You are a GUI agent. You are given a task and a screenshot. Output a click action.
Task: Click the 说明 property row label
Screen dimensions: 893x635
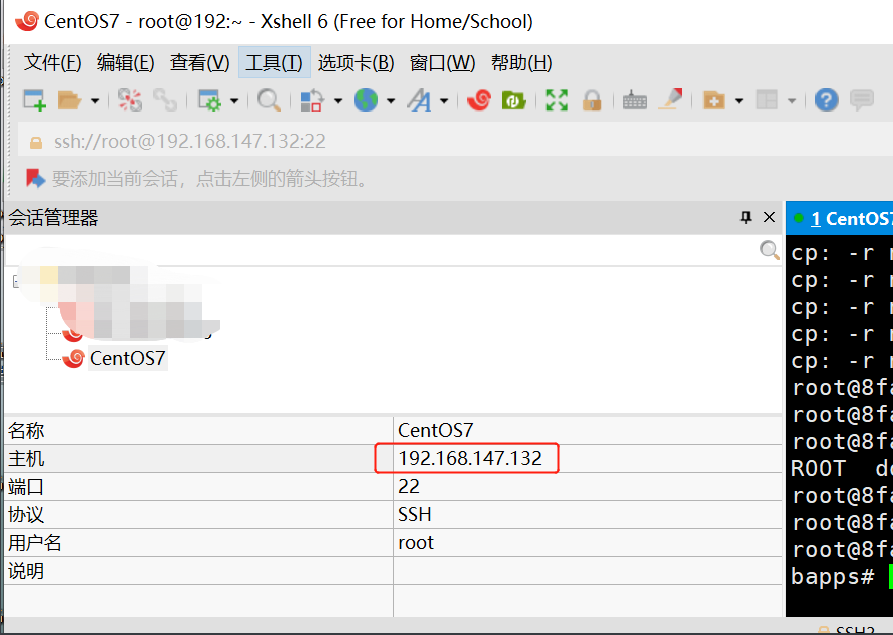tap(26, 571)
